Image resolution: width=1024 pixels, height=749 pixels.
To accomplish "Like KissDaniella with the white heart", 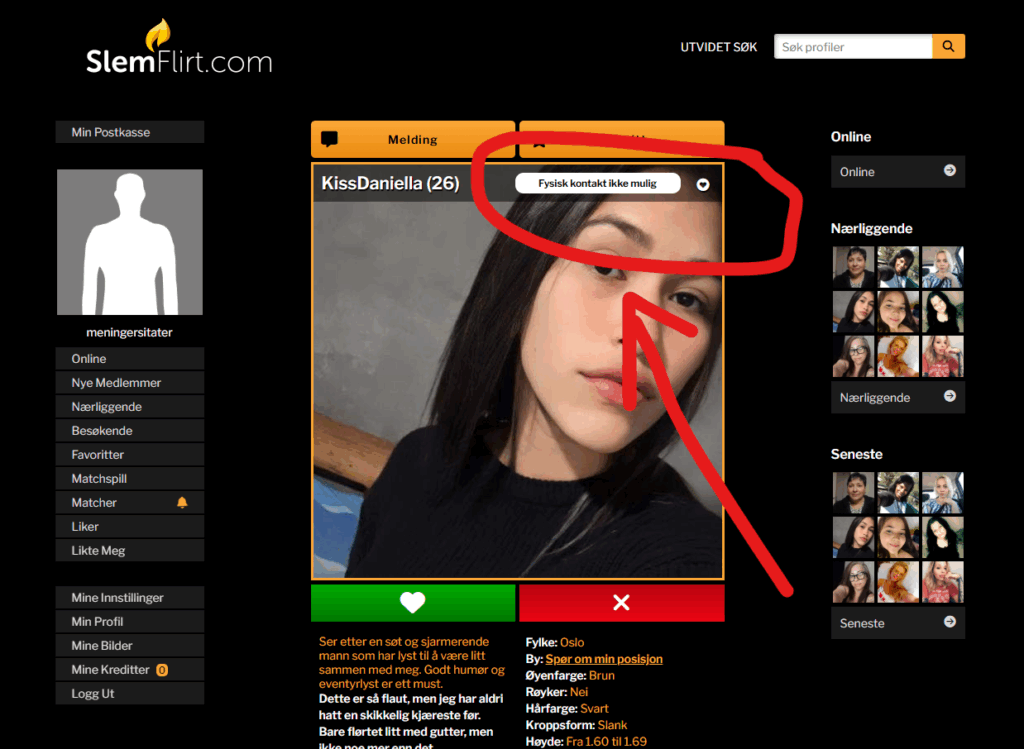I will (x=413, y=602).
